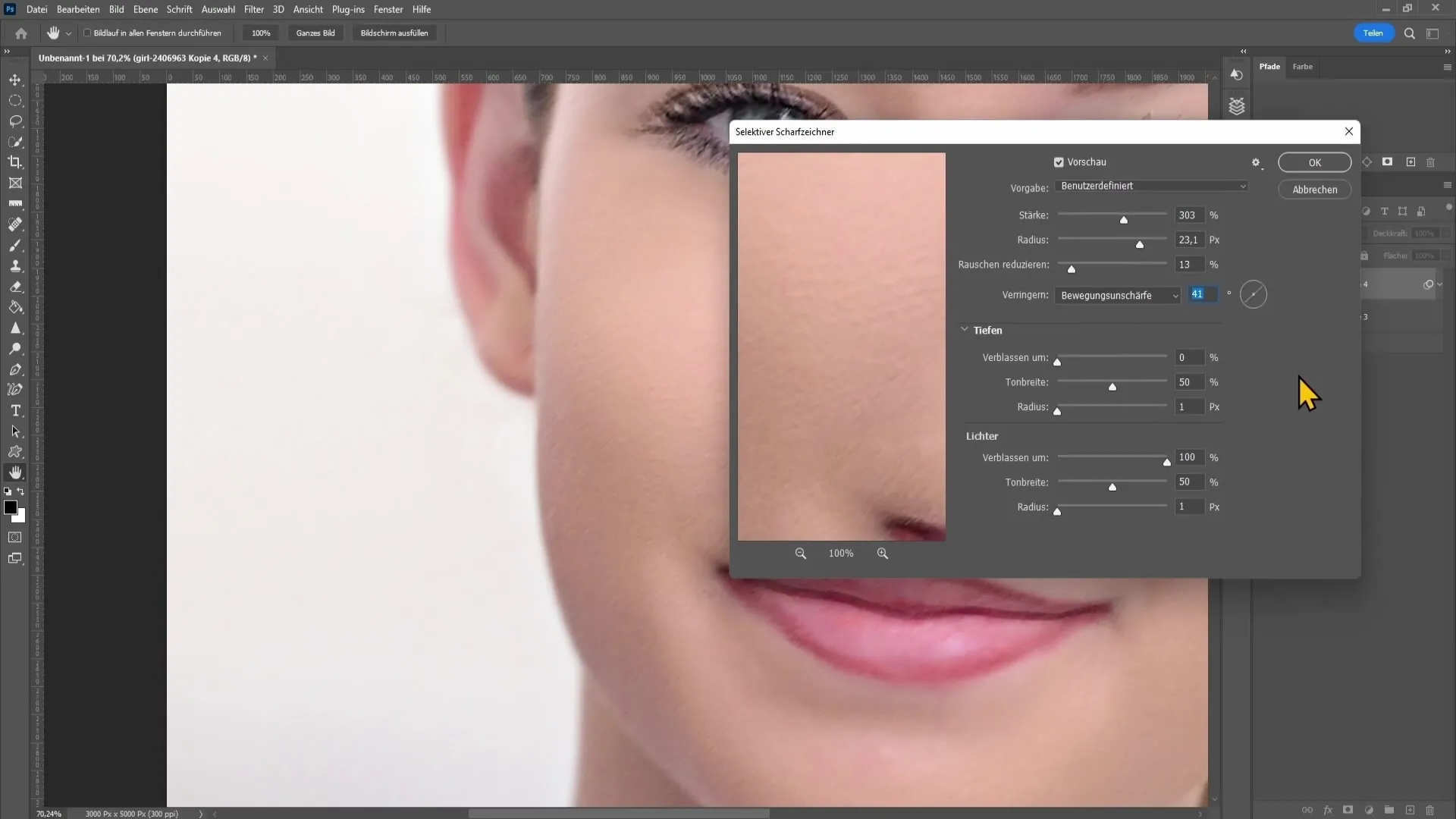Image resolution: width=1456 pixels, height=819 pixels.
Task: Select the Lasso tool
Action: 15,121
